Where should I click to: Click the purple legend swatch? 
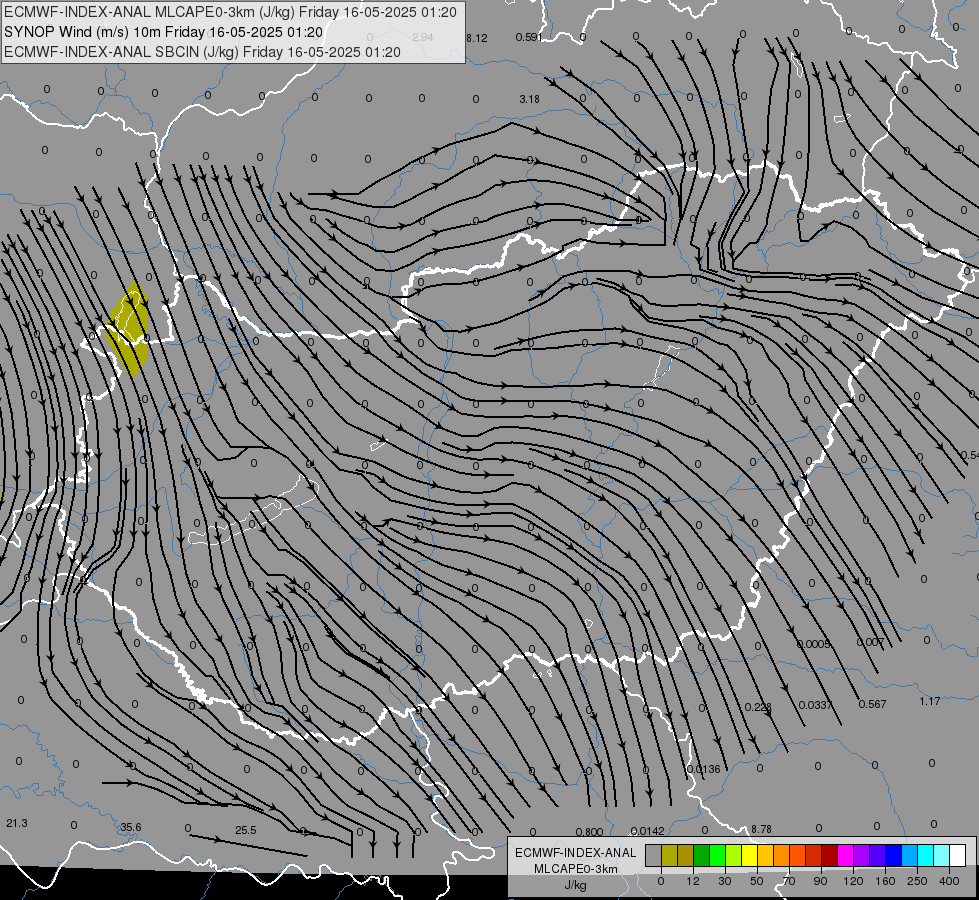coord(862,855)
